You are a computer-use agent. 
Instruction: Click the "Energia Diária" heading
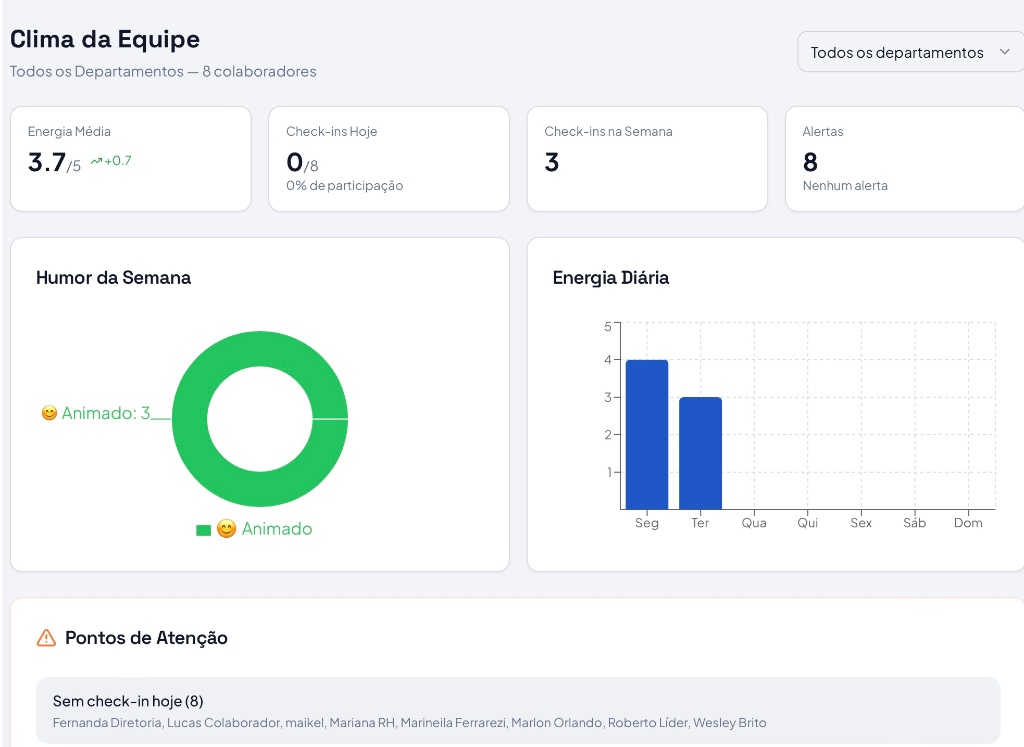611,278
